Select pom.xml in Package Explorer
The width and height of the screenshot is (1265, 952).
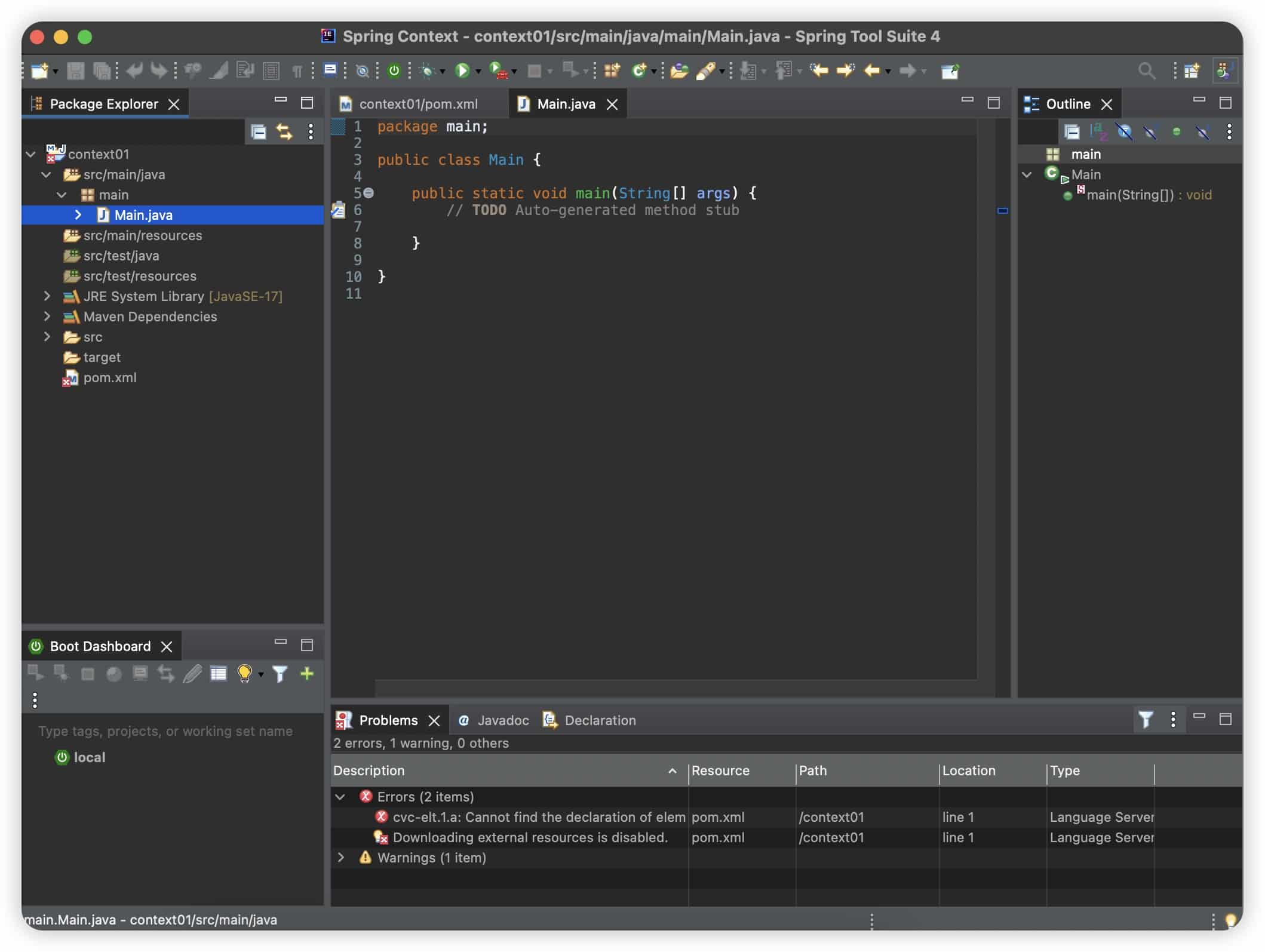pyautogui.click(x=110, y=377)
